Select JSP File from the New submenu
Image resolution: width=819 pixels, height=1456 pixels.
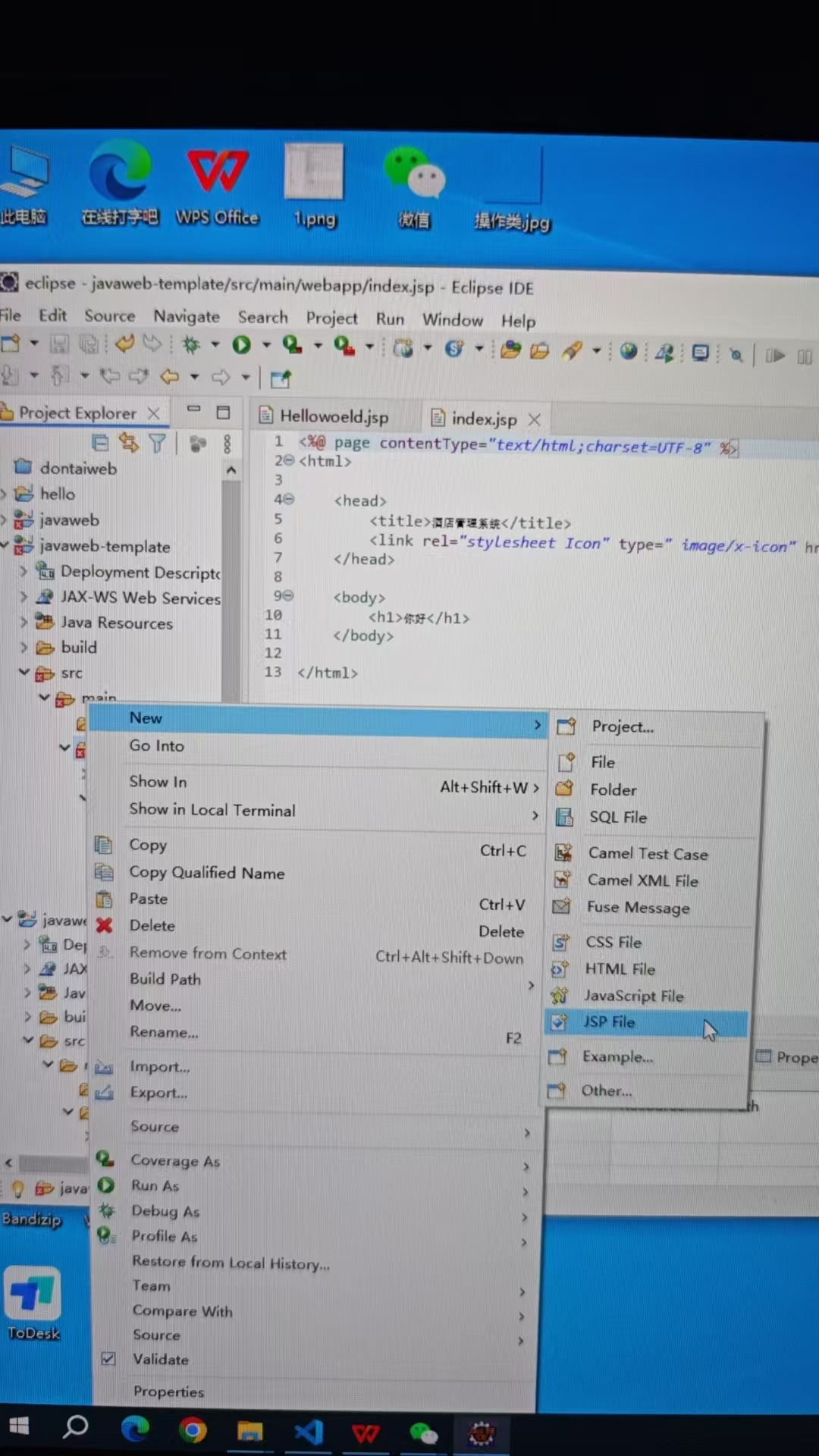(609, 1022)
